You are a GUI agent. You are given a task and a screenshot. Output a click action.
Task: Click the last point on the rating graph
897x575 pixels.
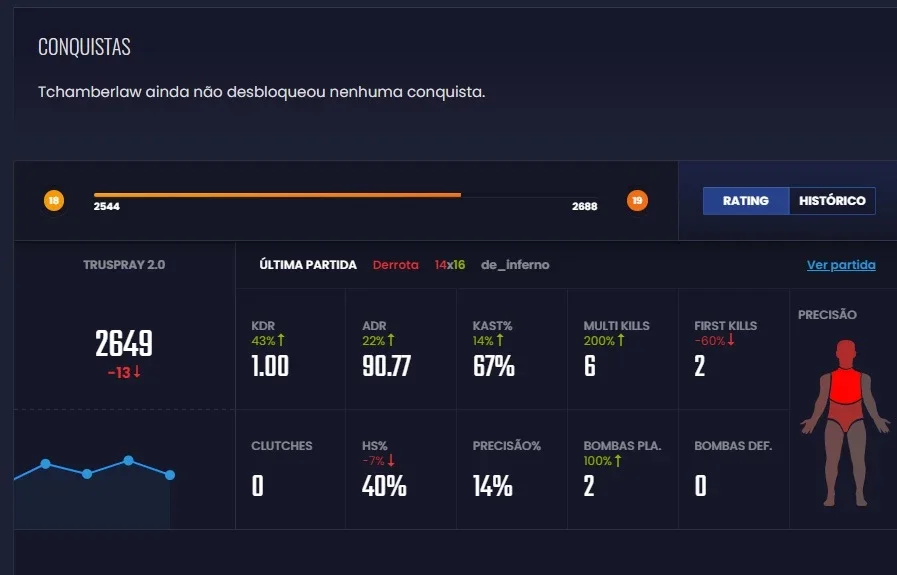tap(170, 475)
